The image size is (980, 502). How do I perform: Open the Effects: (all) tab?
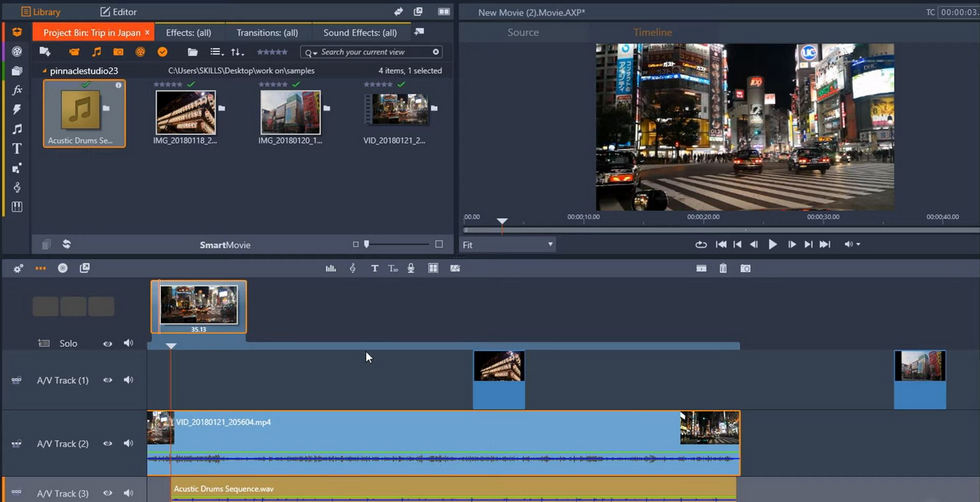pos(188,33)
